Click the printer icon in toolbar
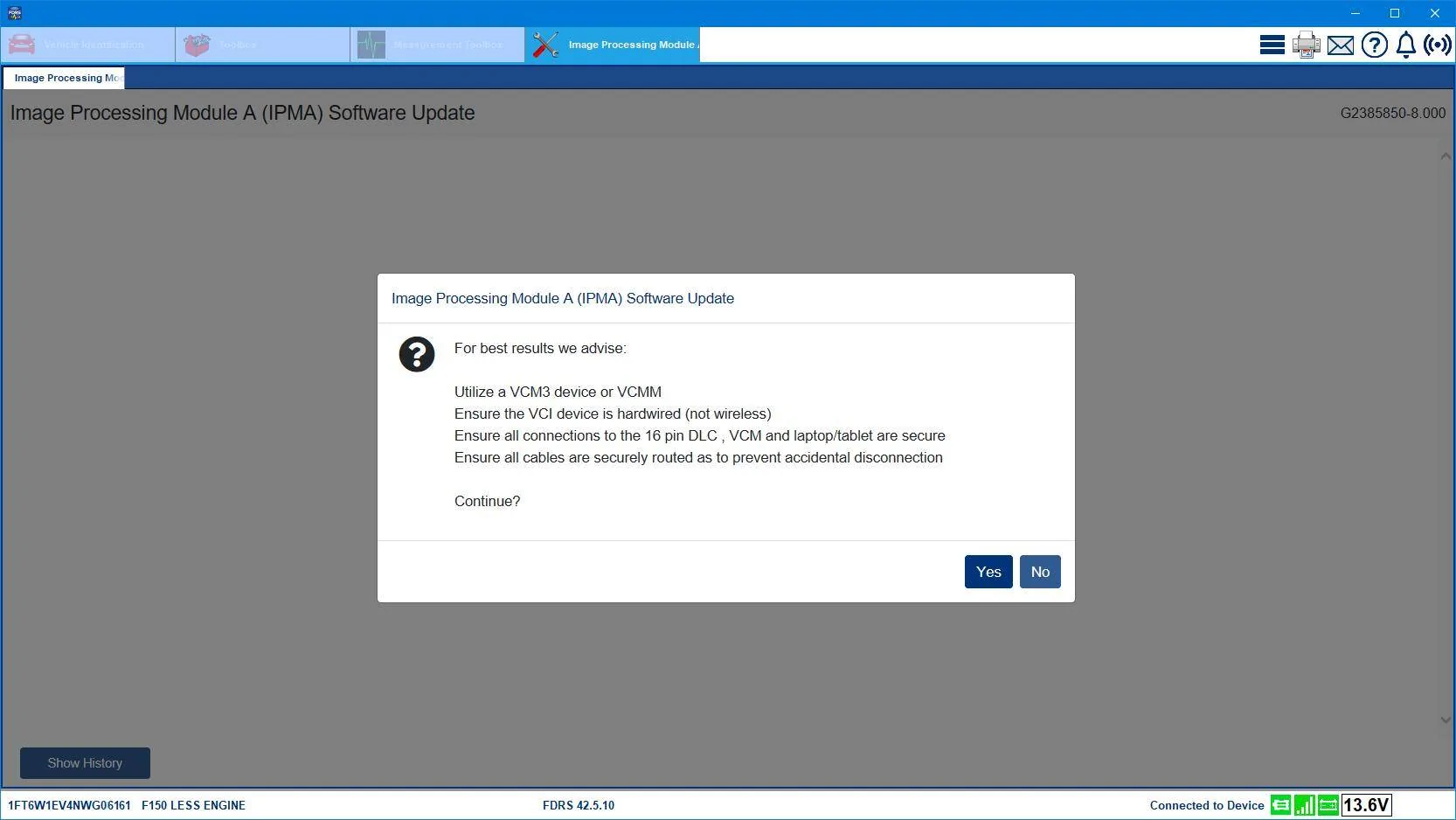The image size is (1456, 820). (1306, 45)
